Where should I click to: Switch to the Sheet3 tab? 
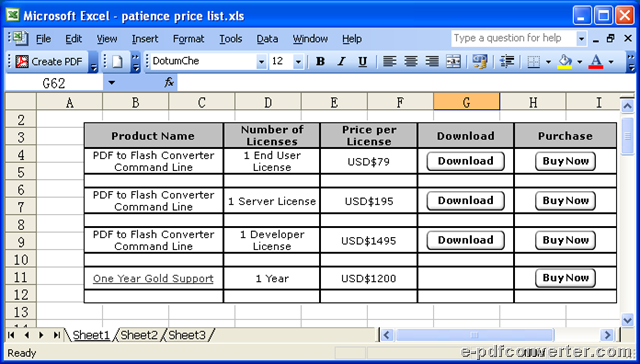coord(187,335)
